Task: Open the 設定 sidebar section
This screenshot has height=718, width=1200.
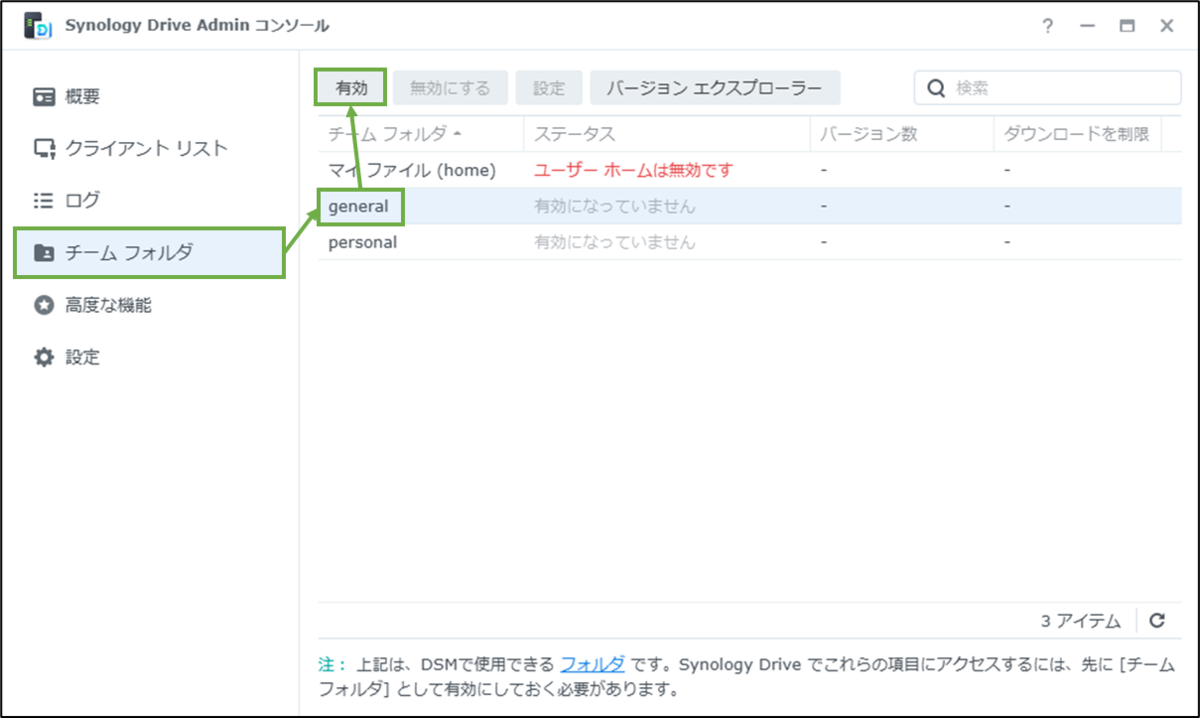Action: pos(150,357)
